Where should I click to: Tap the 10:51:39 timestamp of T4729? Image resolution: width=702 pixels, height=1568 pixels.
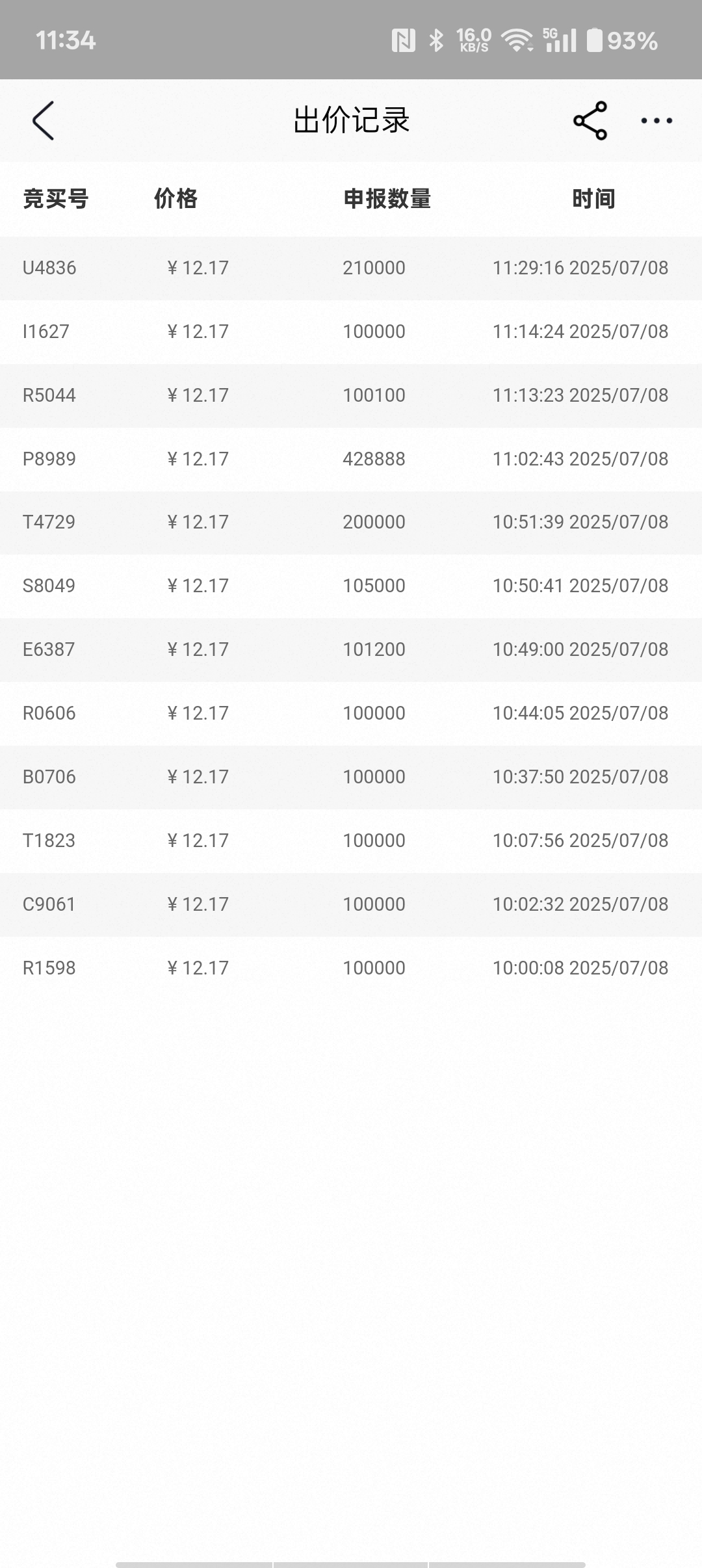coord(528,522)
